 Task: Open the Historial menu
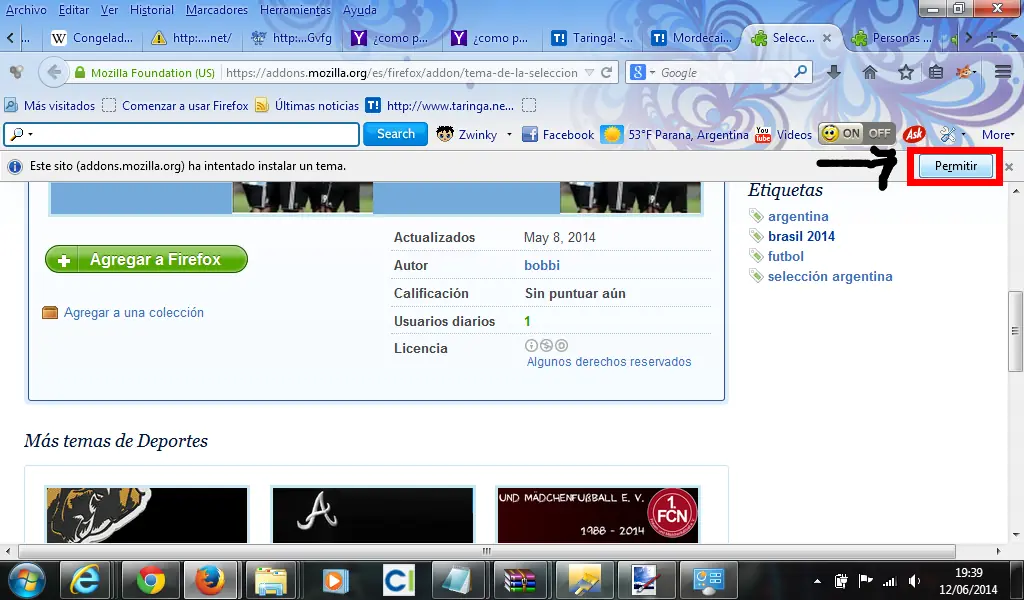tap(152, 10)
